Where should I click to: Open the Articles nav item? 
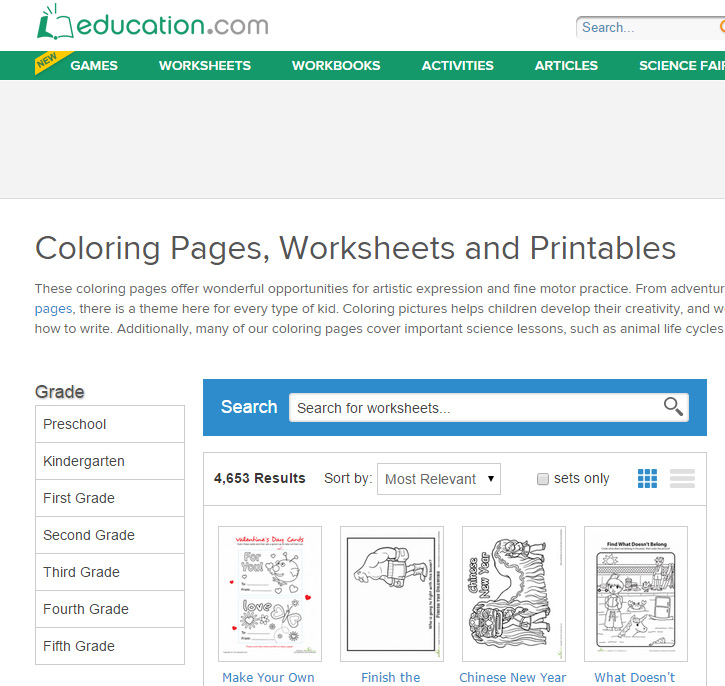pos(566,65)
